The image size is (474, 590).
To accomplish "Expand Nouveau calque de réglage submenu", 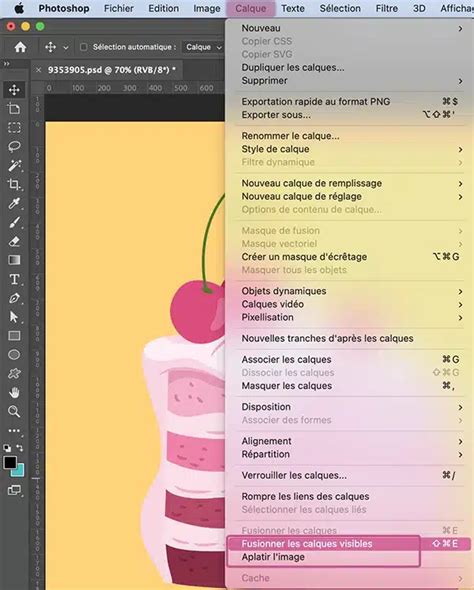I will point(460,197).
